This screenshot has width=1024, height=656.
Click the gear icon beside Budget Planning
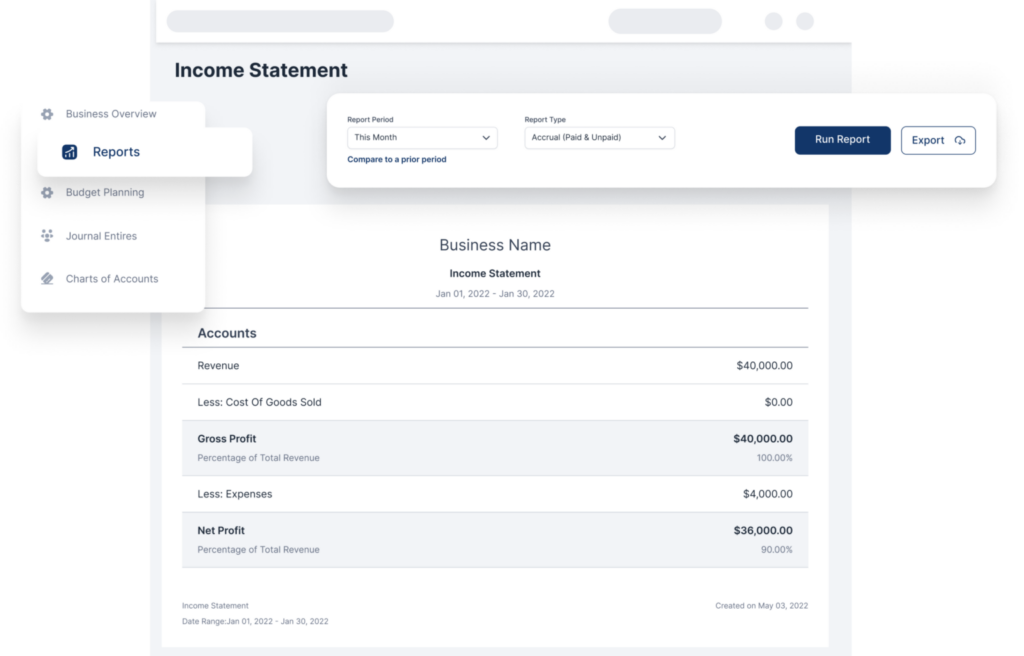(47, 192)
